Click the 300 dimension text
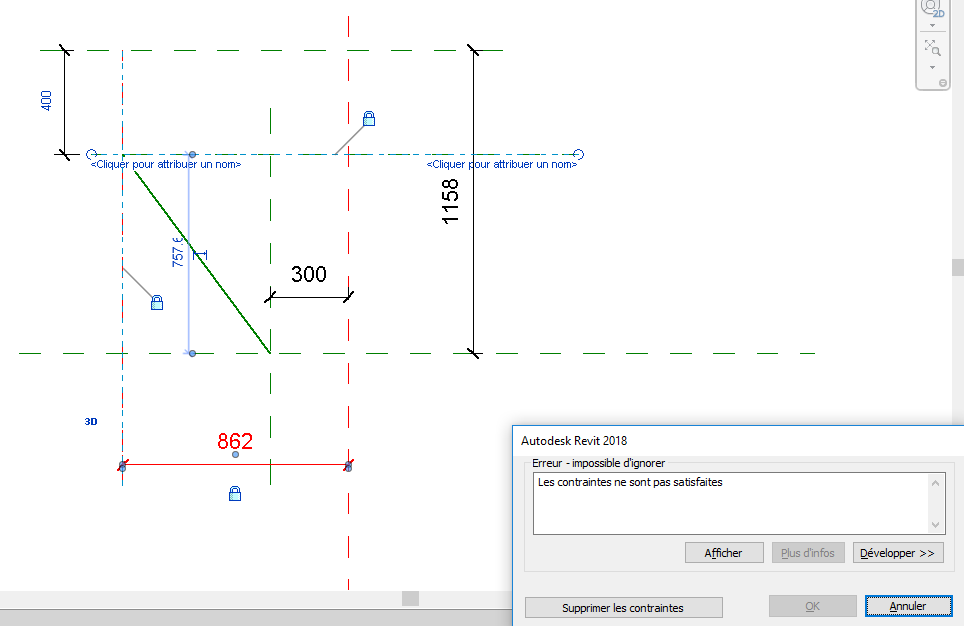The height and width of the screenshot is (626, 964). click(x=308, y=274)
